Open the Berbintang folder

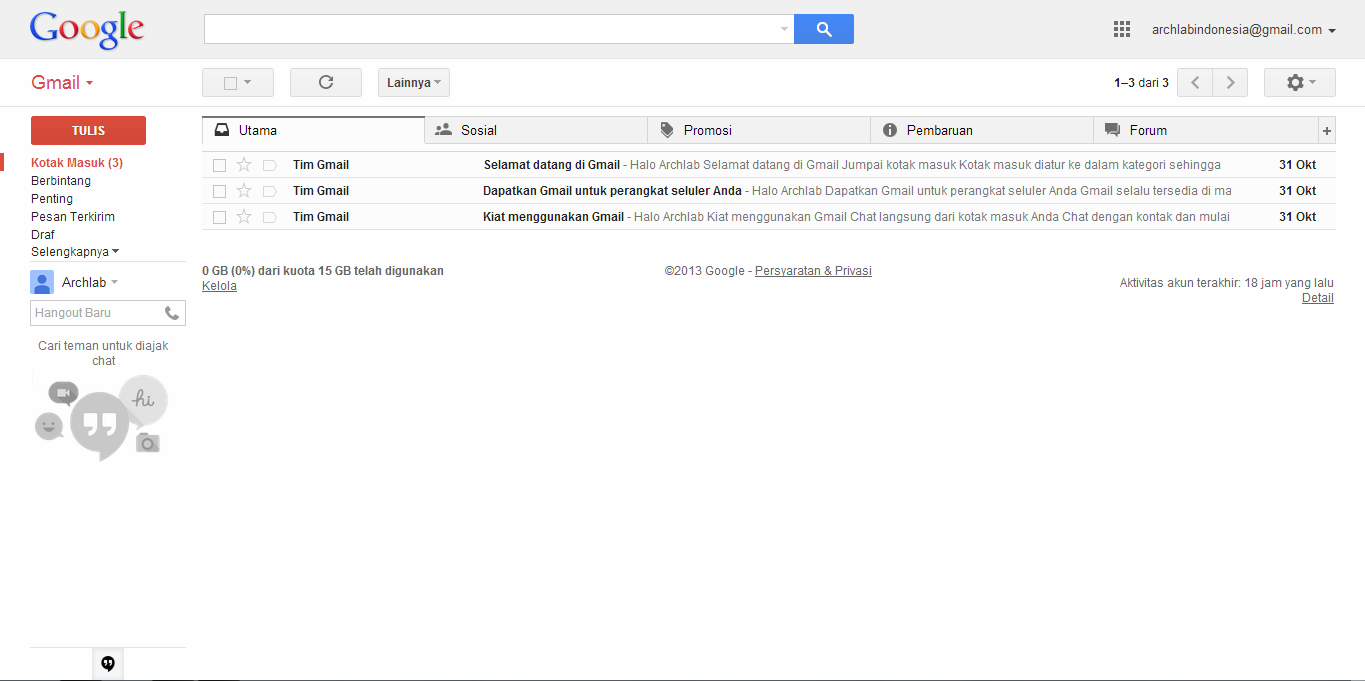[x=61, y=181]
